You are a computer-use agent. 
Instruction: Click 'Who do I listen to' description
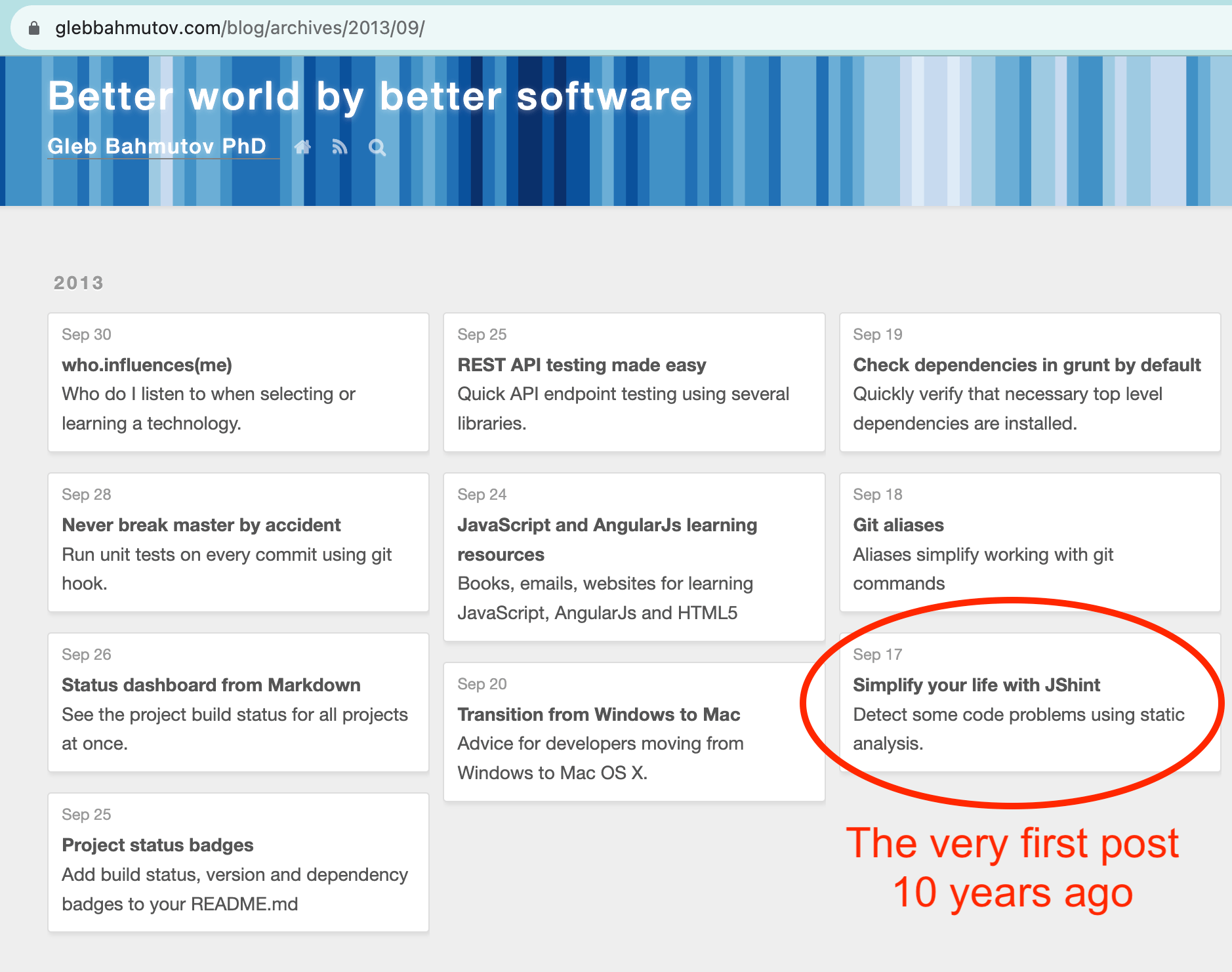point(209,409)
